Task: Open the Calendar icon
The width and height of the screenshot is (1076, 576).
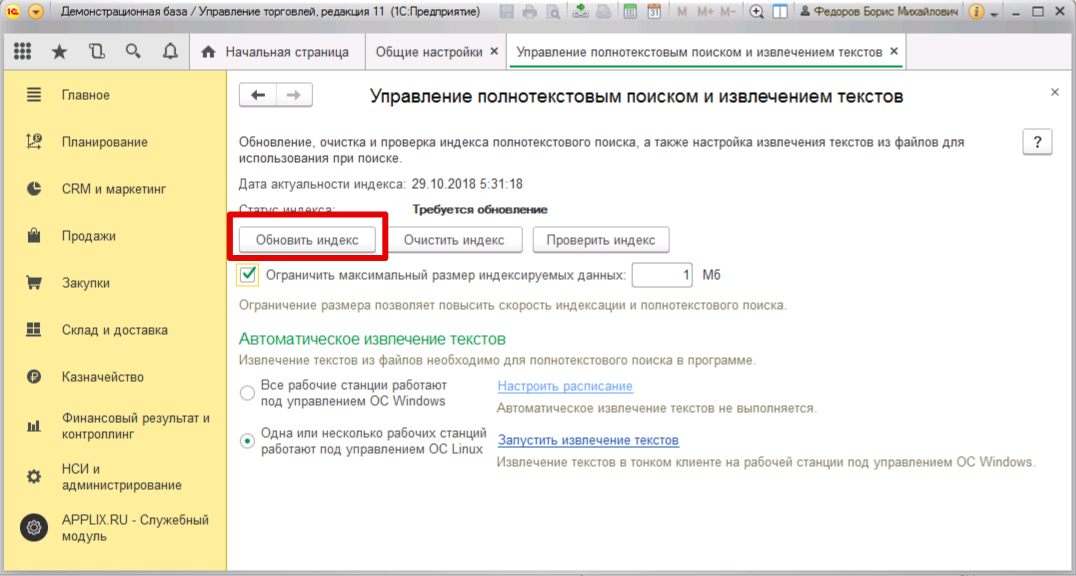Action: pyautogui.click(x=653, y=12)
